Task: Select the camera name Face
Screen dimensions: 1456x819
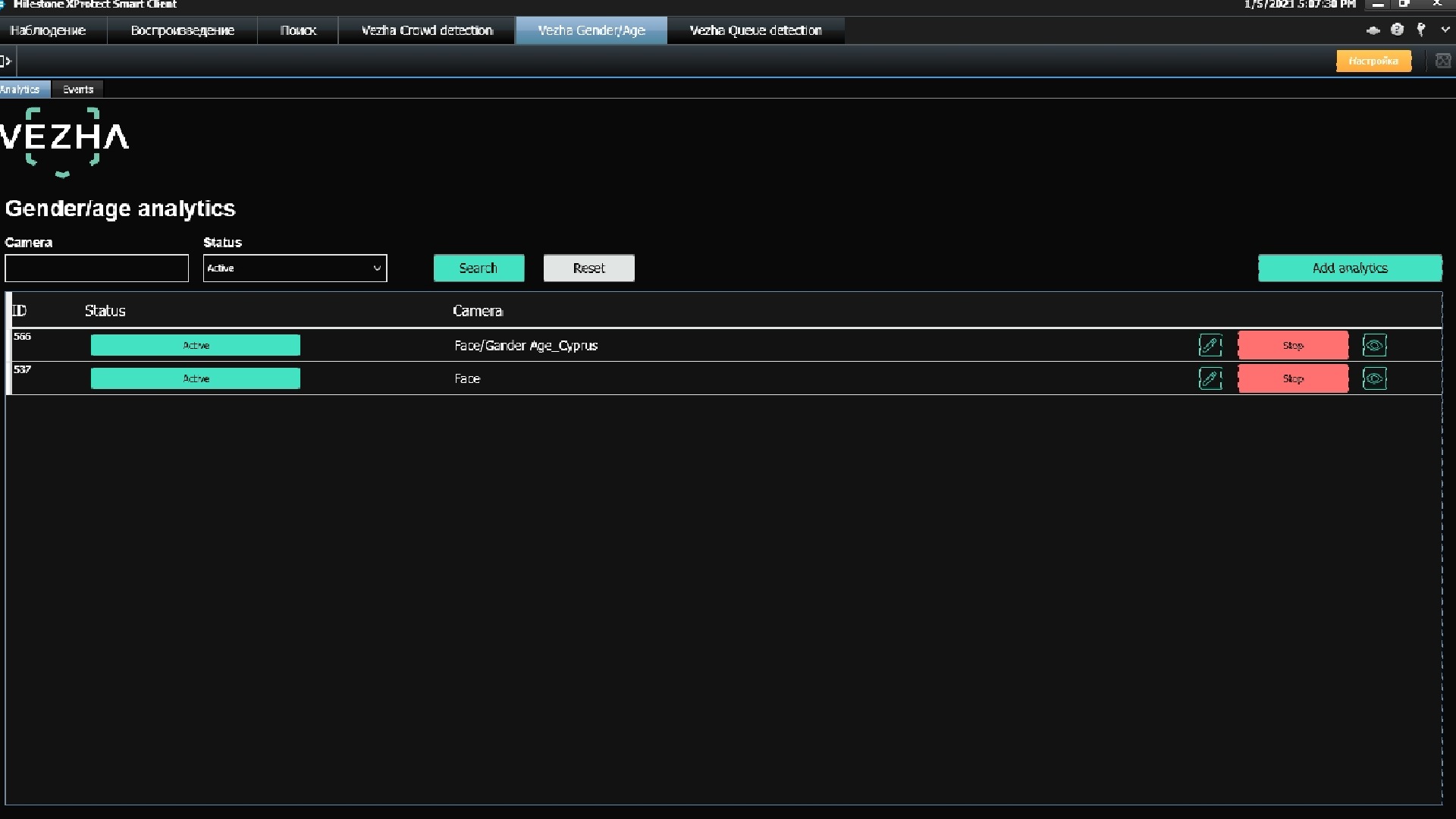Action: (467, 378)
